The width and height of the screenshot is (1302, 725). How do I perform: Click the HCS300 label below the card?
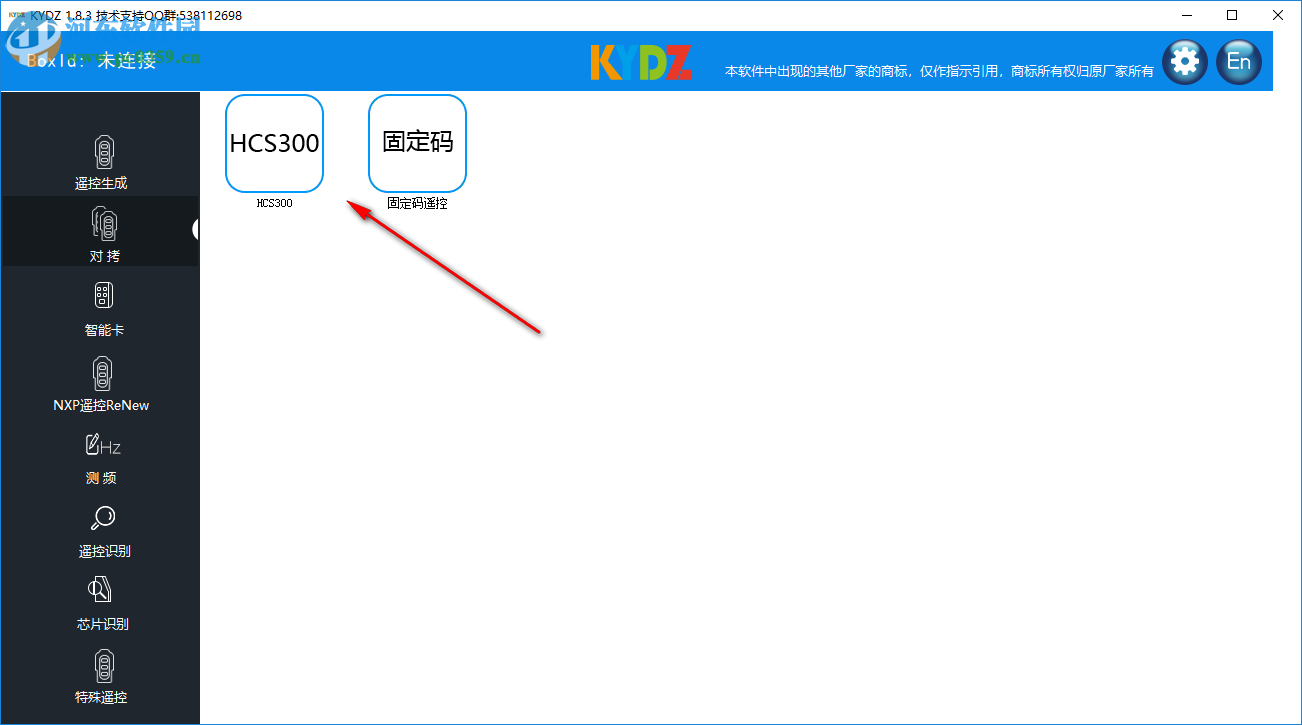click(x=274, y=203)
